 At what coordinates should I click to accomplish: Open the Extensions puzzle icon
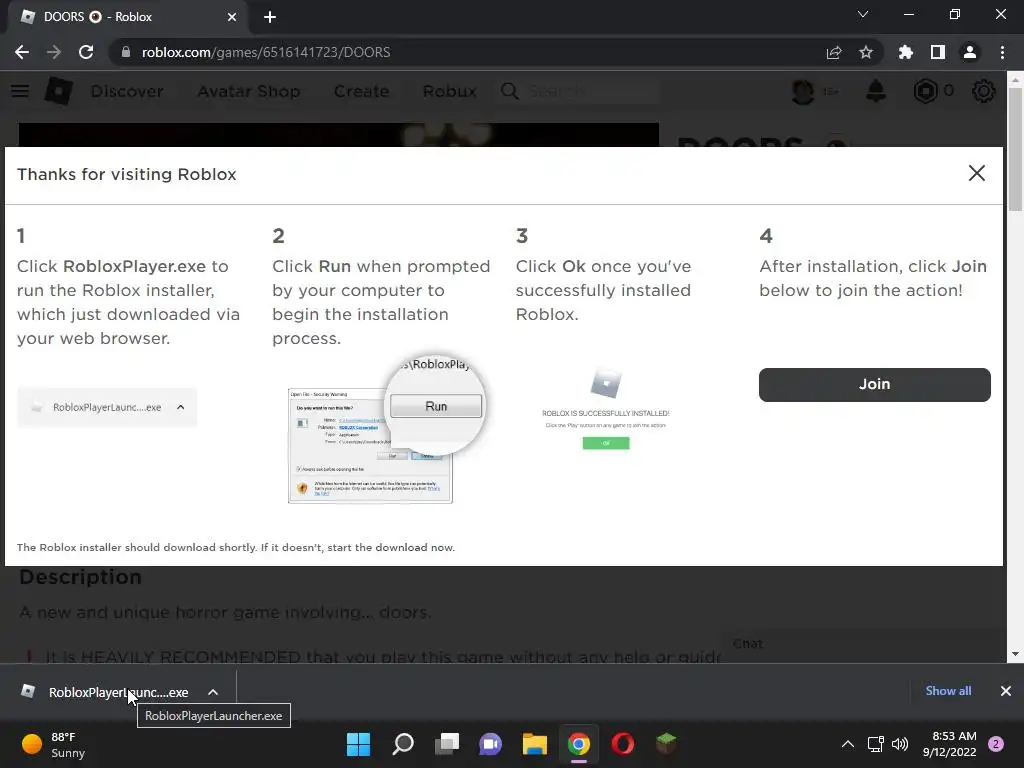coord(906,52)
